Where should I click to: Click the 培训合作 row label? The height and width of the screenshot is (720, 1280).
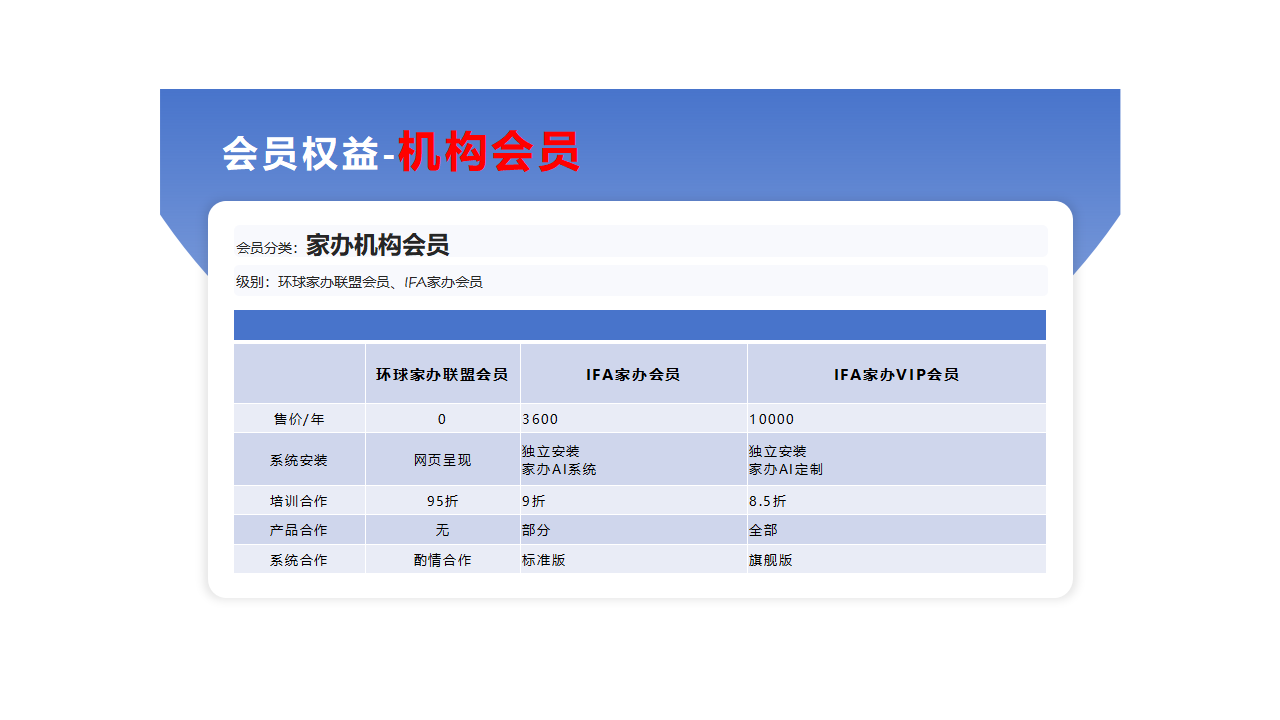(x=299, y=501)
